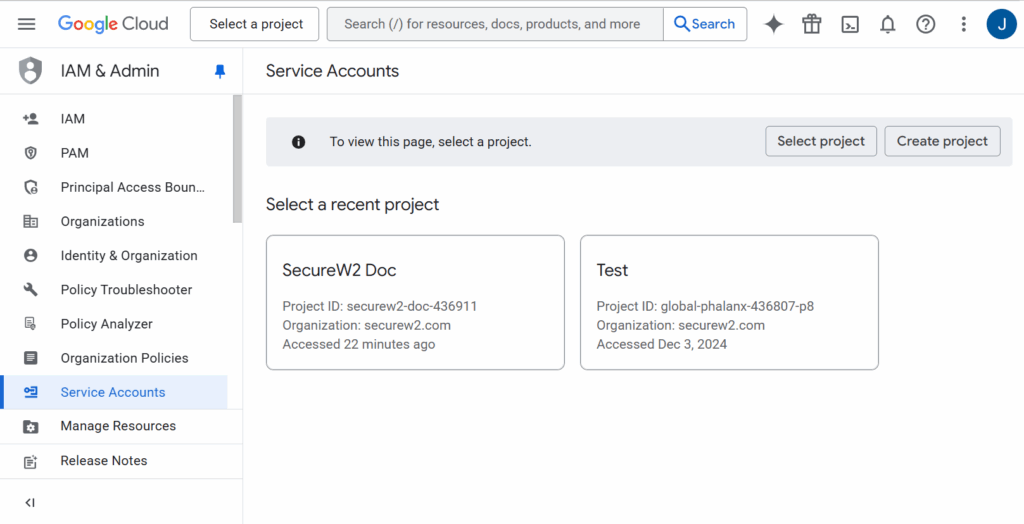Open the Select a project picker
1024x524 pixels.
click(x=255, y=24)
